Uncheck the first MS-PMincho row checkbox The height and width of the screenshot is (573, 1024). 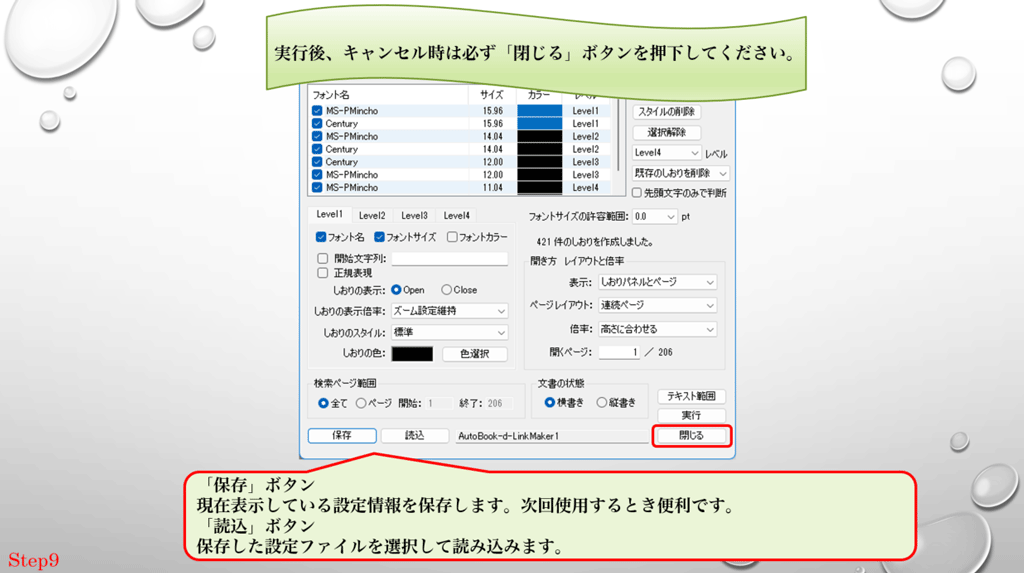tap(317, 111)
